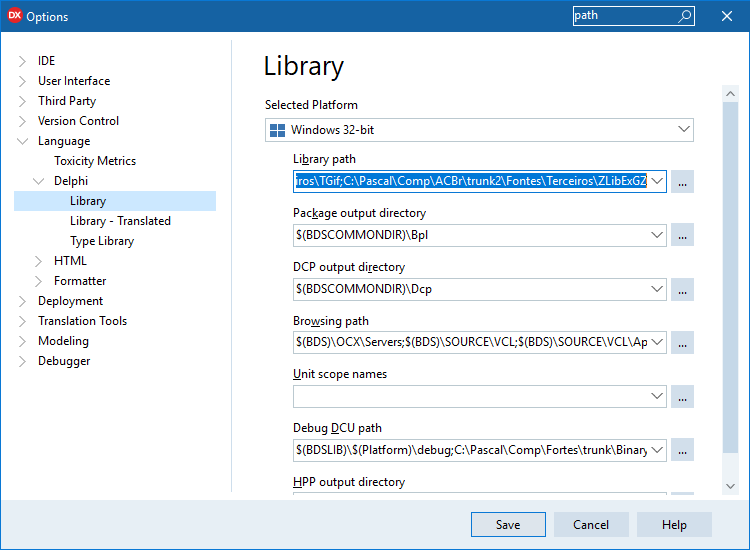Click scrollbar up arrow
This screenshot has height=550, width=750.
click(730, 94)
